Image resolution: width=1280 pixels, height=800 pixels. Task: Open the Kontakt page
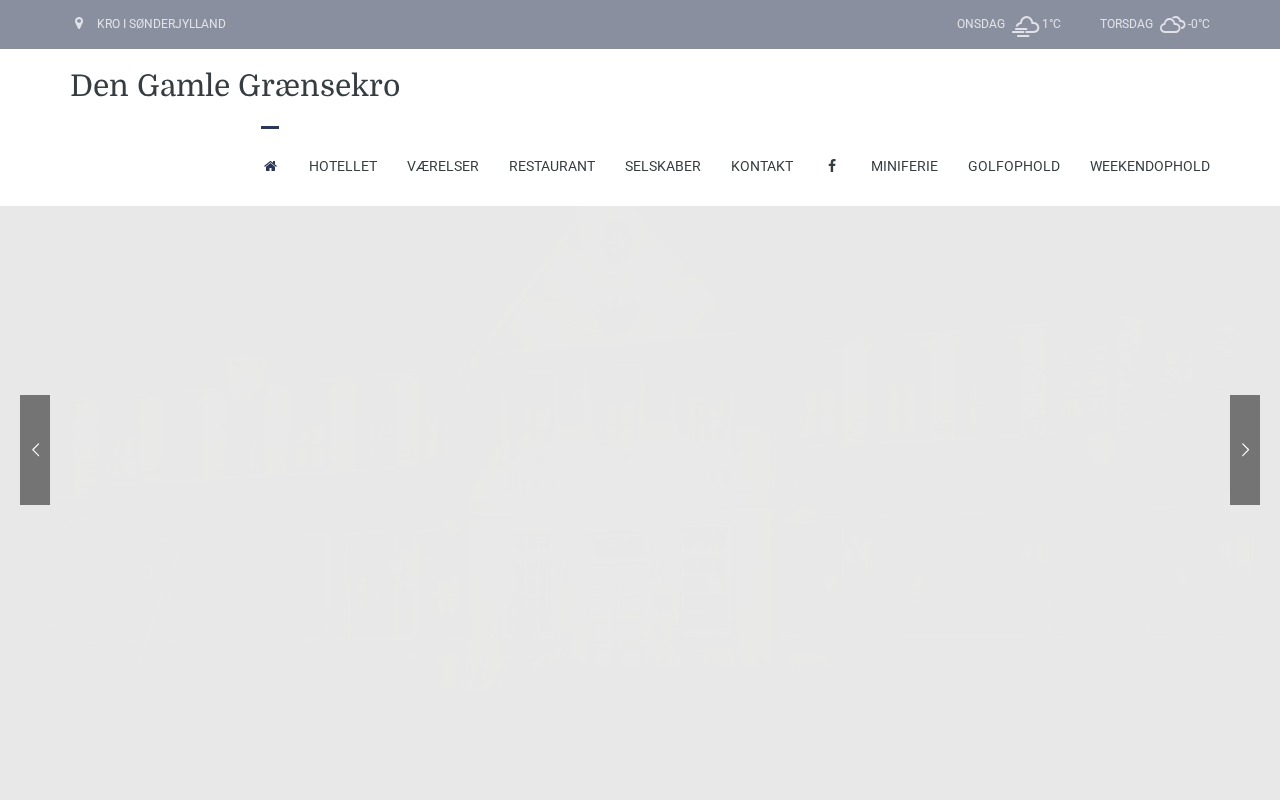coord(762,166)
